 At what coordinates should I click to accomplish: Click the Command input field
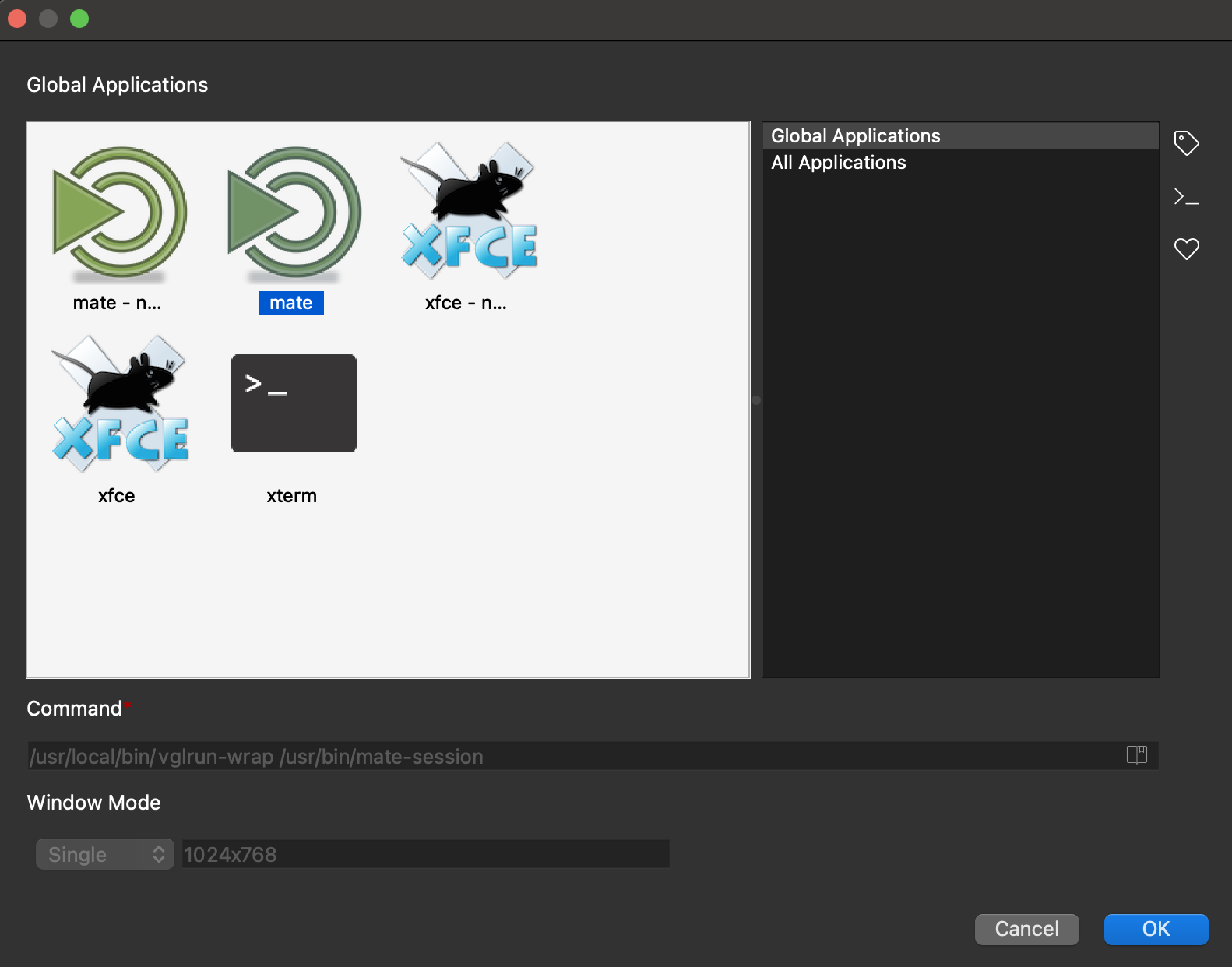(x=593, y=756)
